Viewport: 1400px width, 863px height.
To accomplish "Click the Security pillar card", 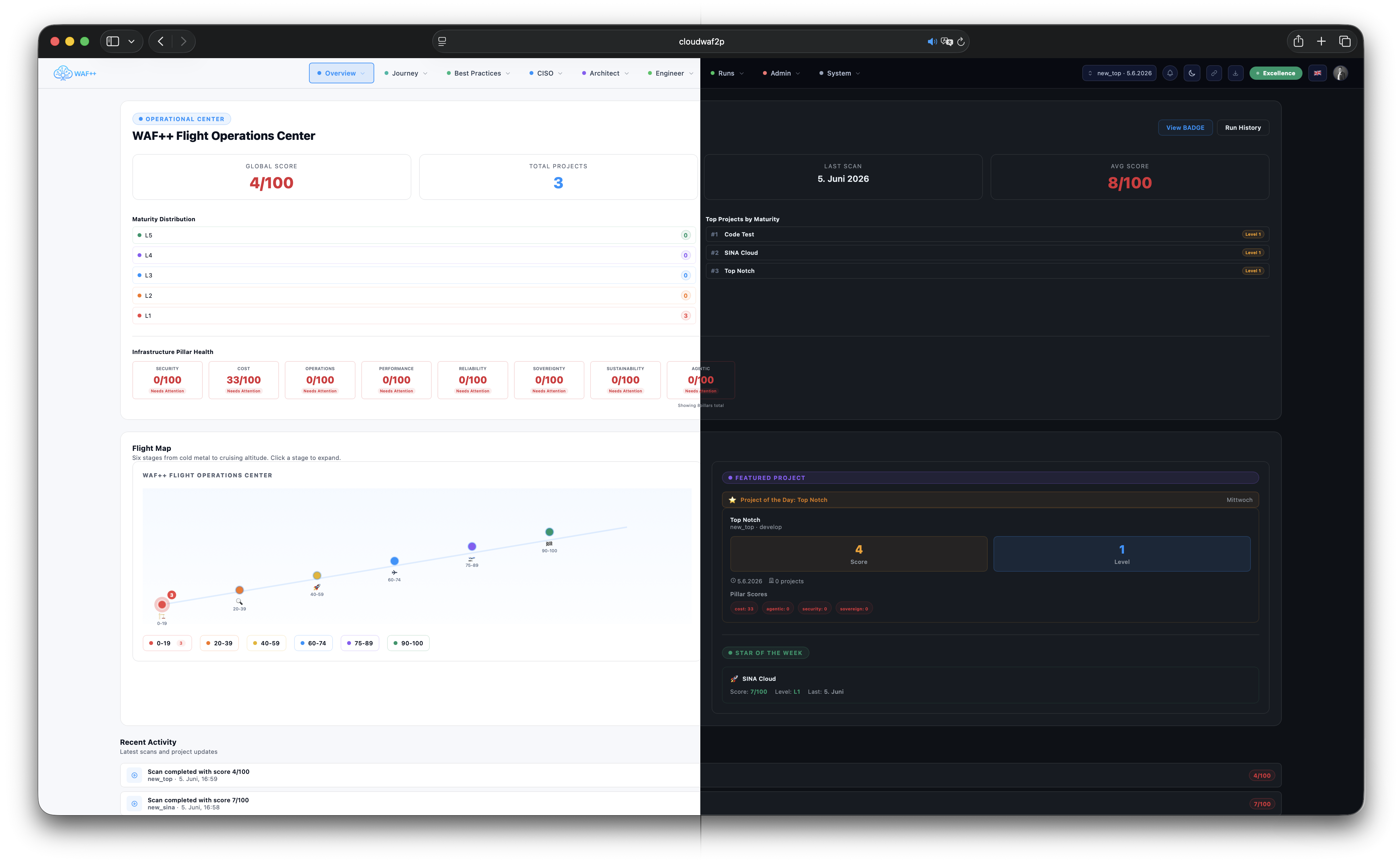I will point(167,380).
